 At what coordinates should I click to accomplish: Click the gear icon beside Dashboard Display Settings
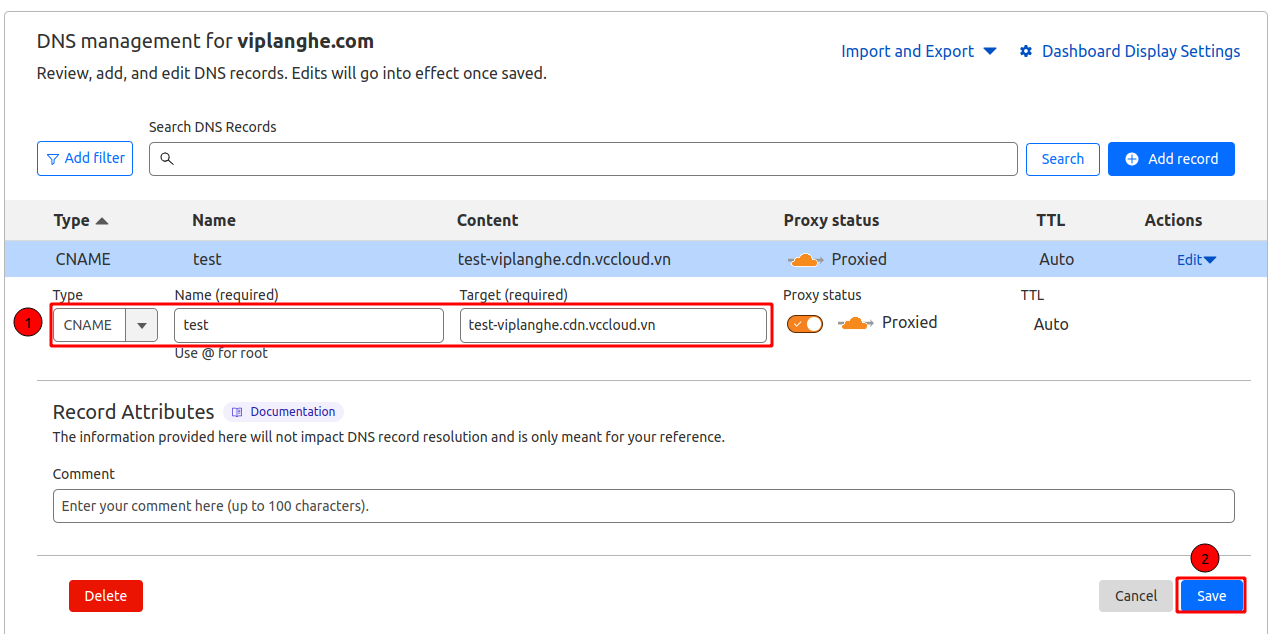tap(1026, 51)
